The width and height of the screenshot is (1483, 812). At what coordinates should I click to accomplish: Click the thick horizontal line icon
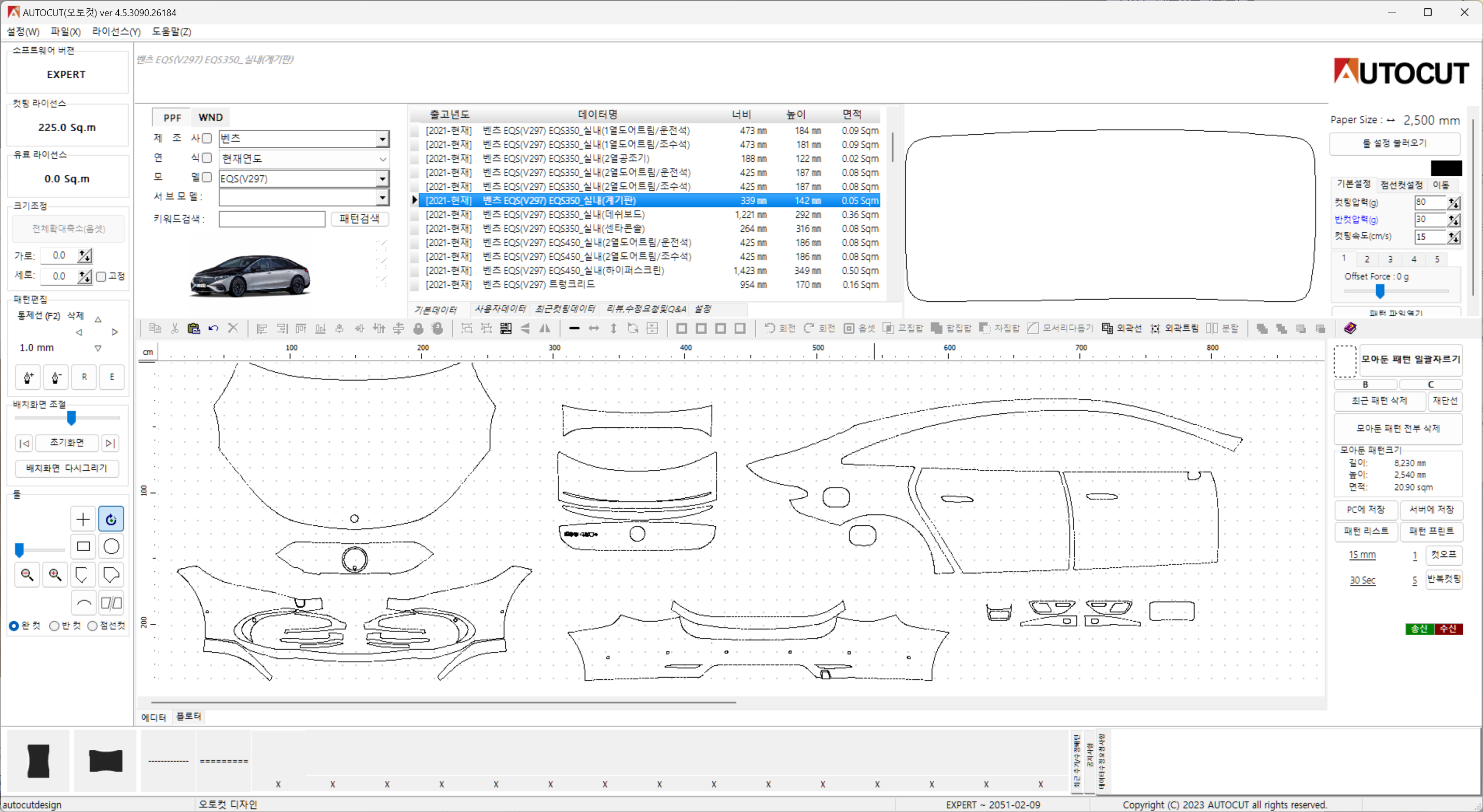pyautogui.click(x=574, y=328)
